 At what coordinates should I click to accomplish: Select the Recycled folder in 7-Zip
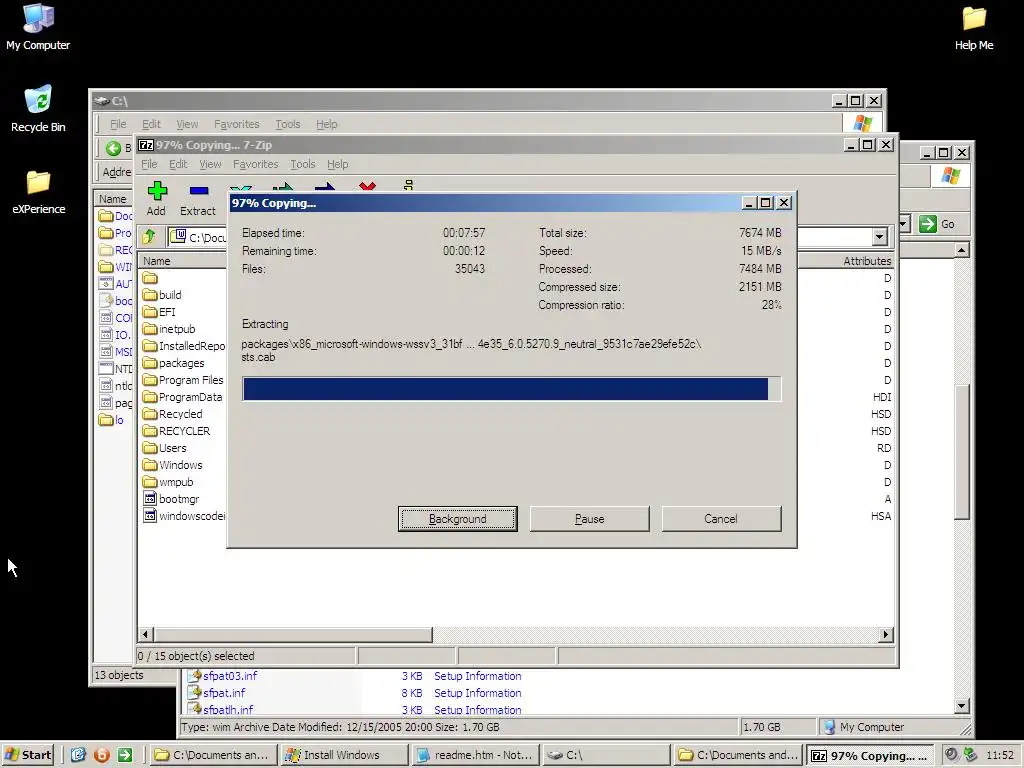coord(173,414)
